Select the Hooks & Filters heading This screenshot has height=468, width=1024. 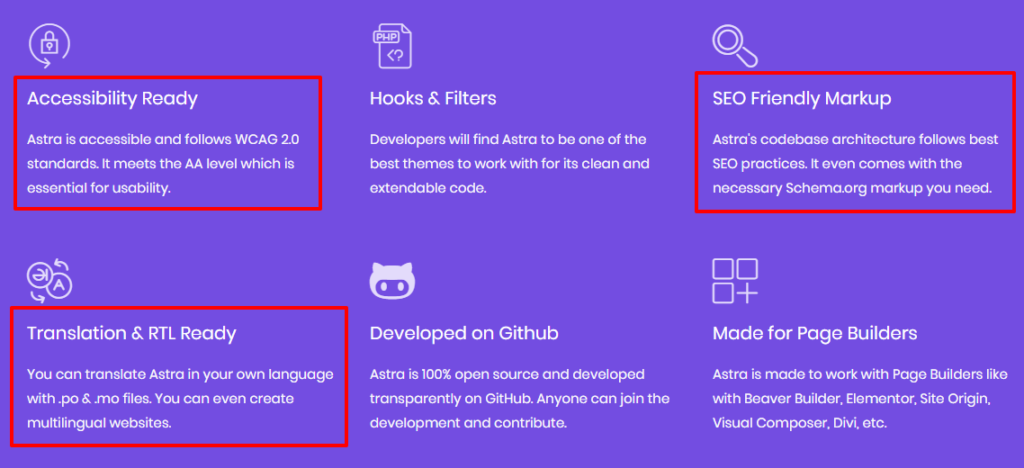[433, 99]
